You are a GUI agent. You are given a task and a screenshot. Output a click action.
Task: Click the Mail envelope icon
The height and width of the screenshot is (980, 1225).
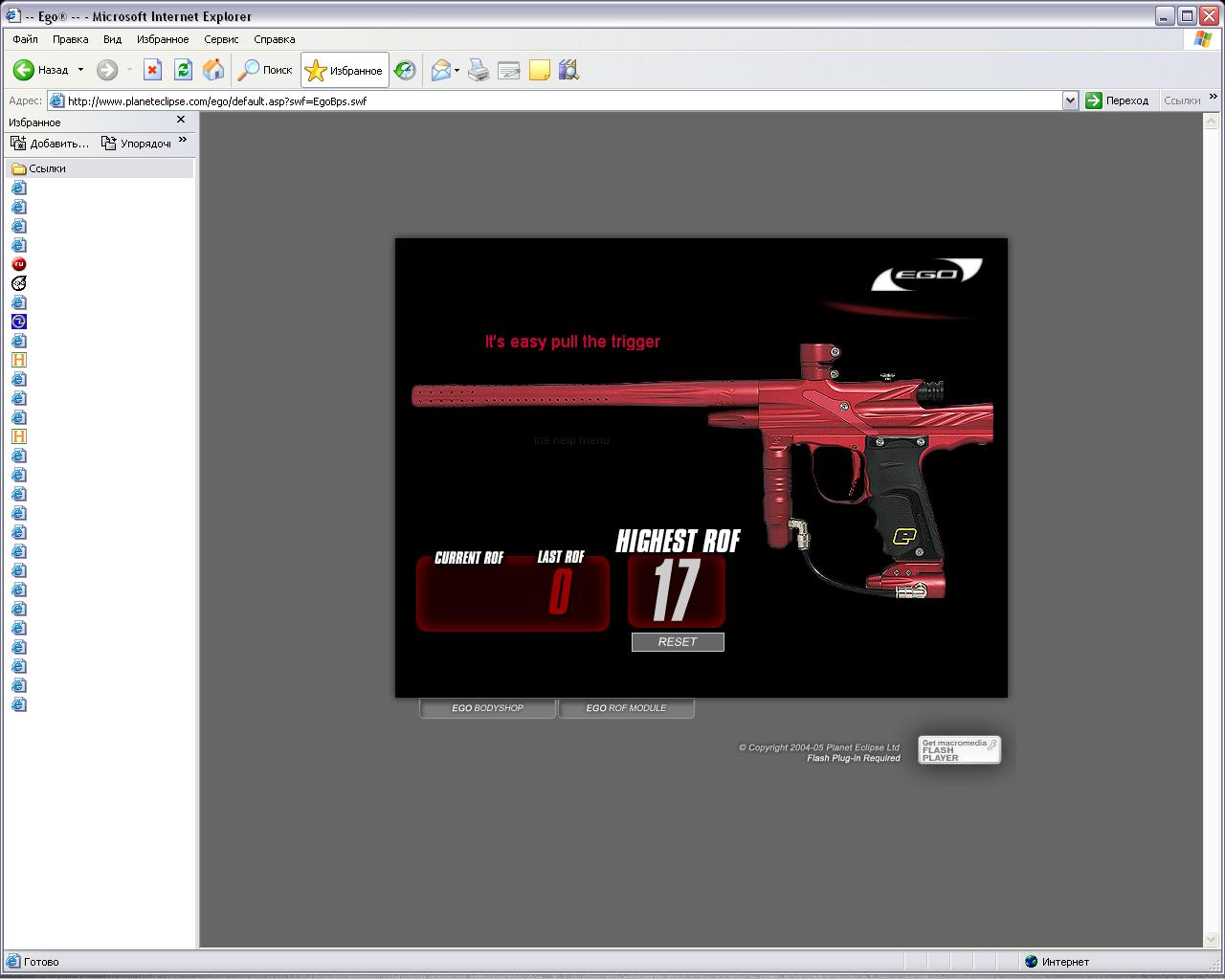pyautogui.click(x=440, y=70)
